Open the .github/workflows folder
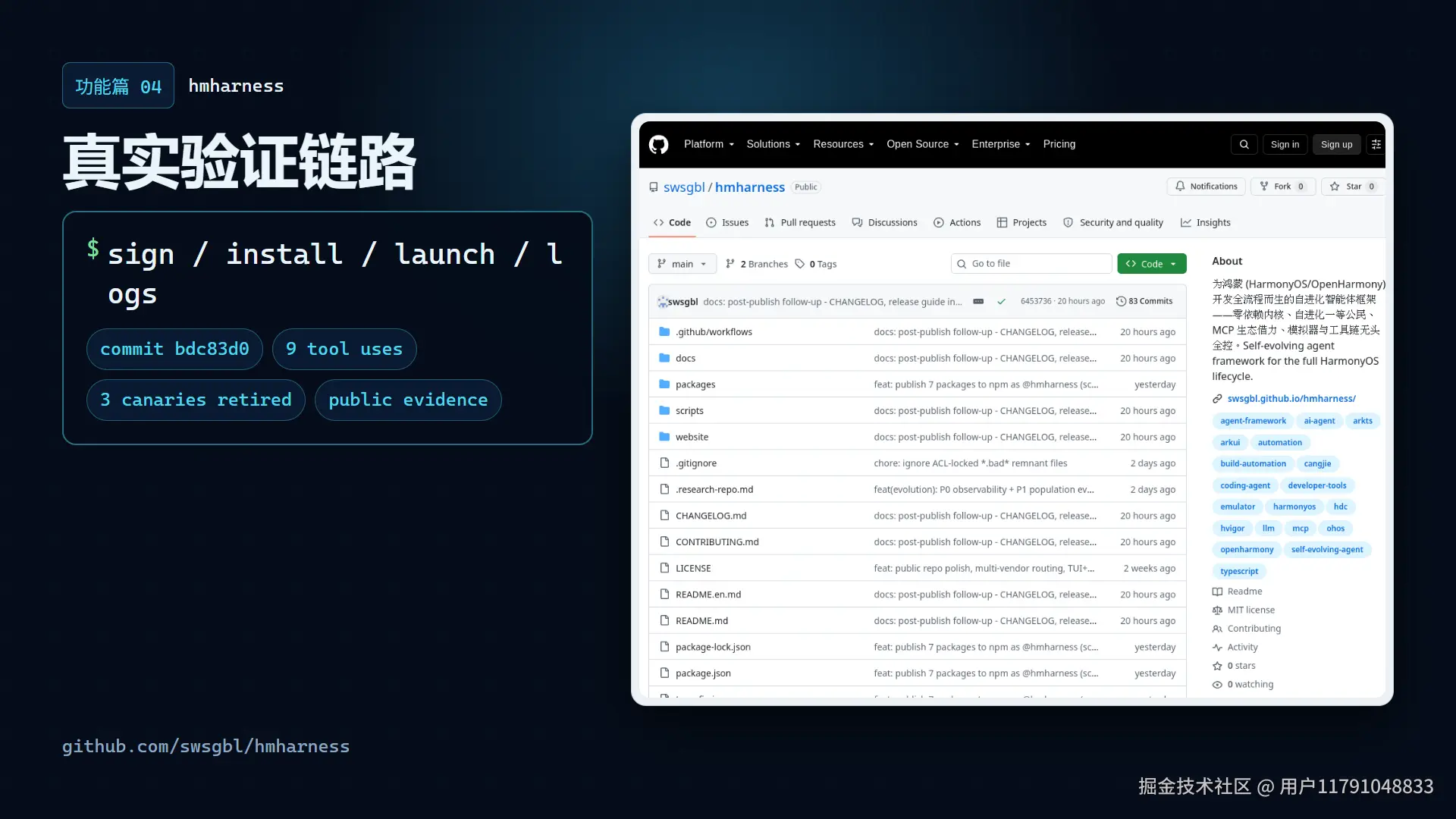The image size is (1456, 819). tap(714, 332)
